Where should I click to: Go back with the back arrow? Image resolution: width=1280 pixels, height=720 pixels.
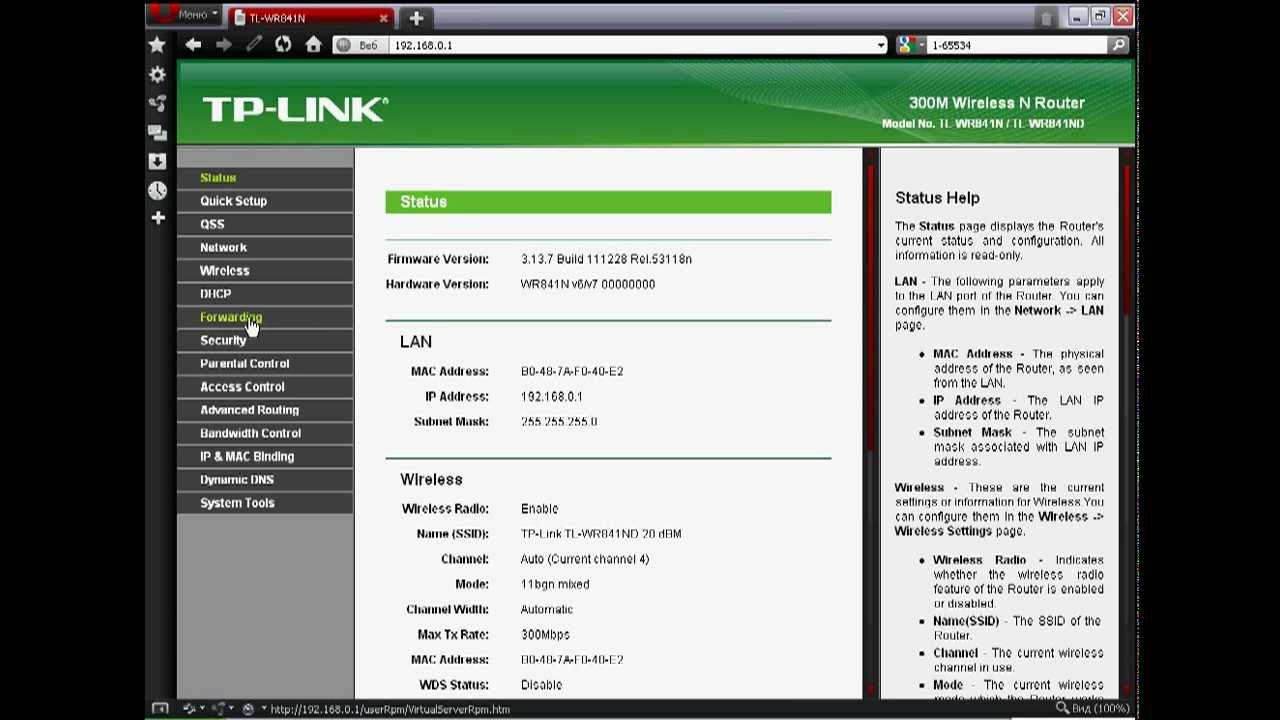pyautogui.click(x=193, y=45)
